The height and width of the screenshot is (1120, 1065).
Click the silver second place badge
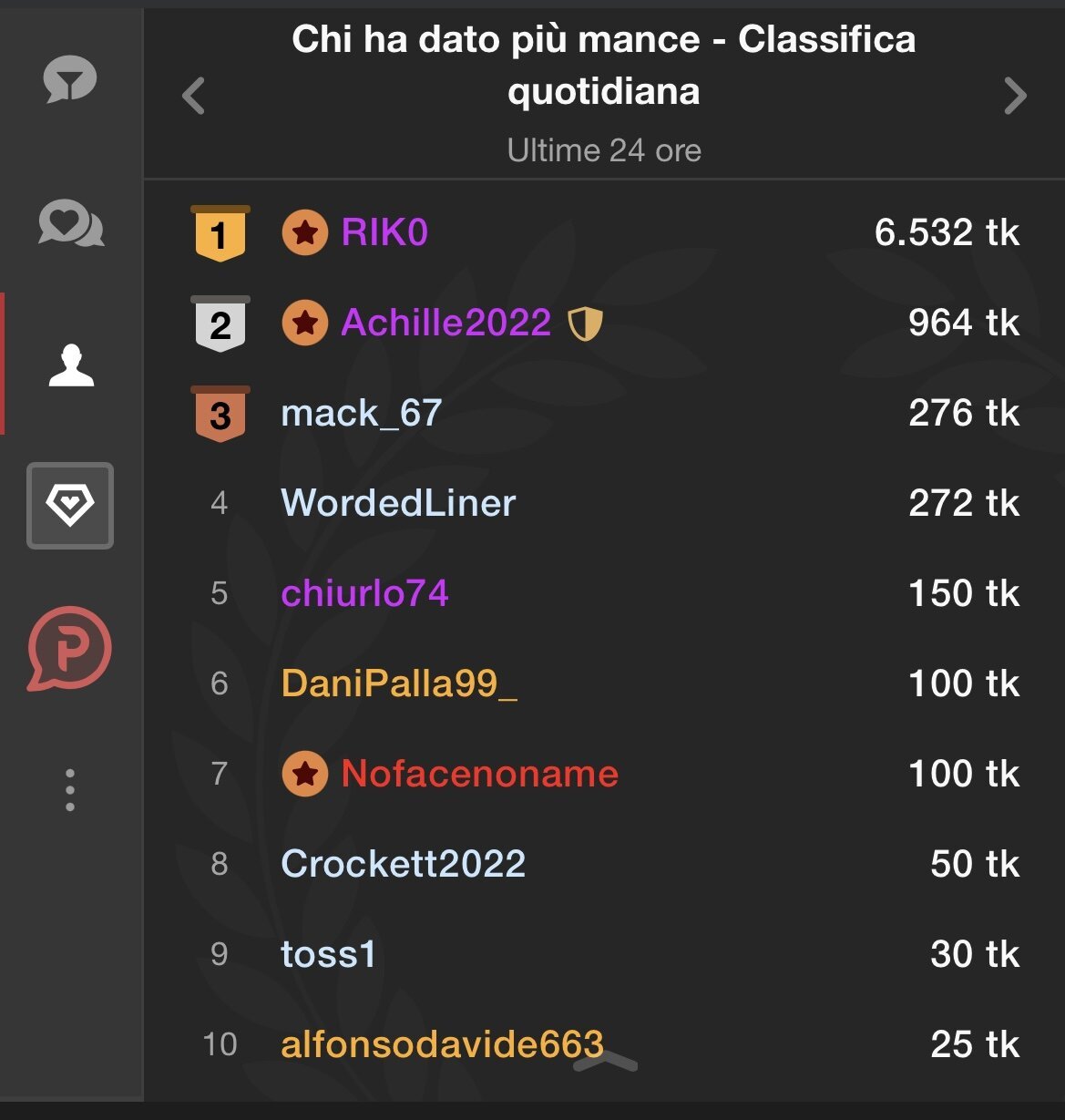[220, 324]
